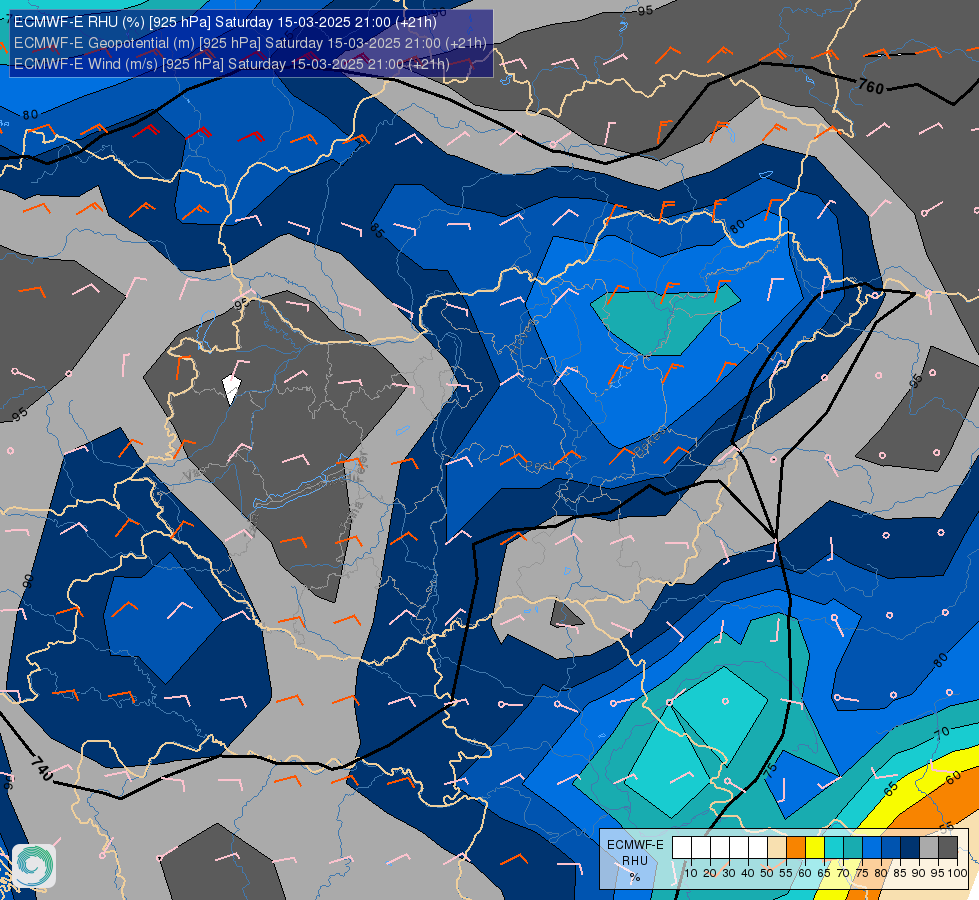
Task: Click the 75 humidity contour label
Action: click(x=771, y=769)
